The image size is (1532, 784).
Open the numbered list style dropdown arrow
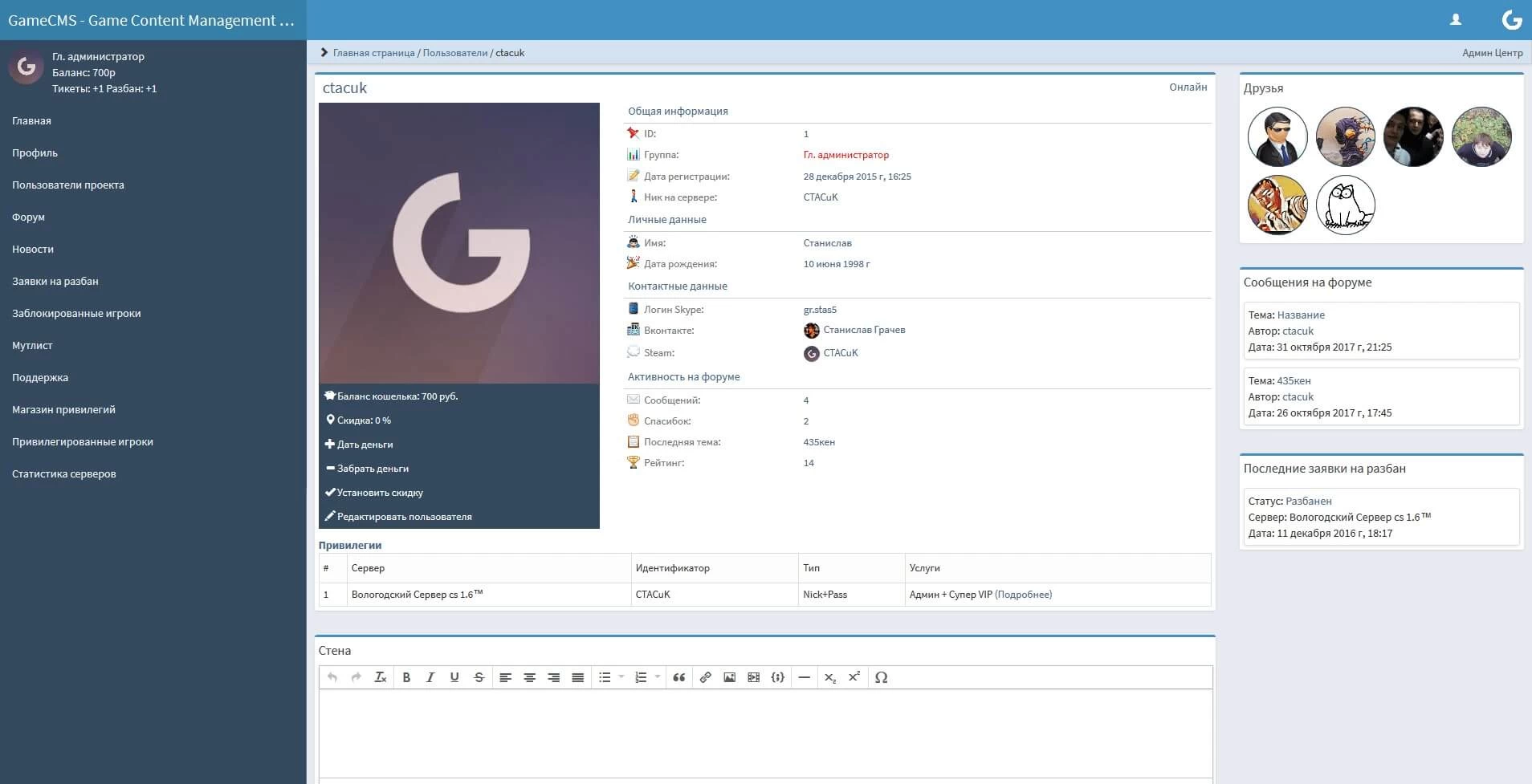(658, 677)
